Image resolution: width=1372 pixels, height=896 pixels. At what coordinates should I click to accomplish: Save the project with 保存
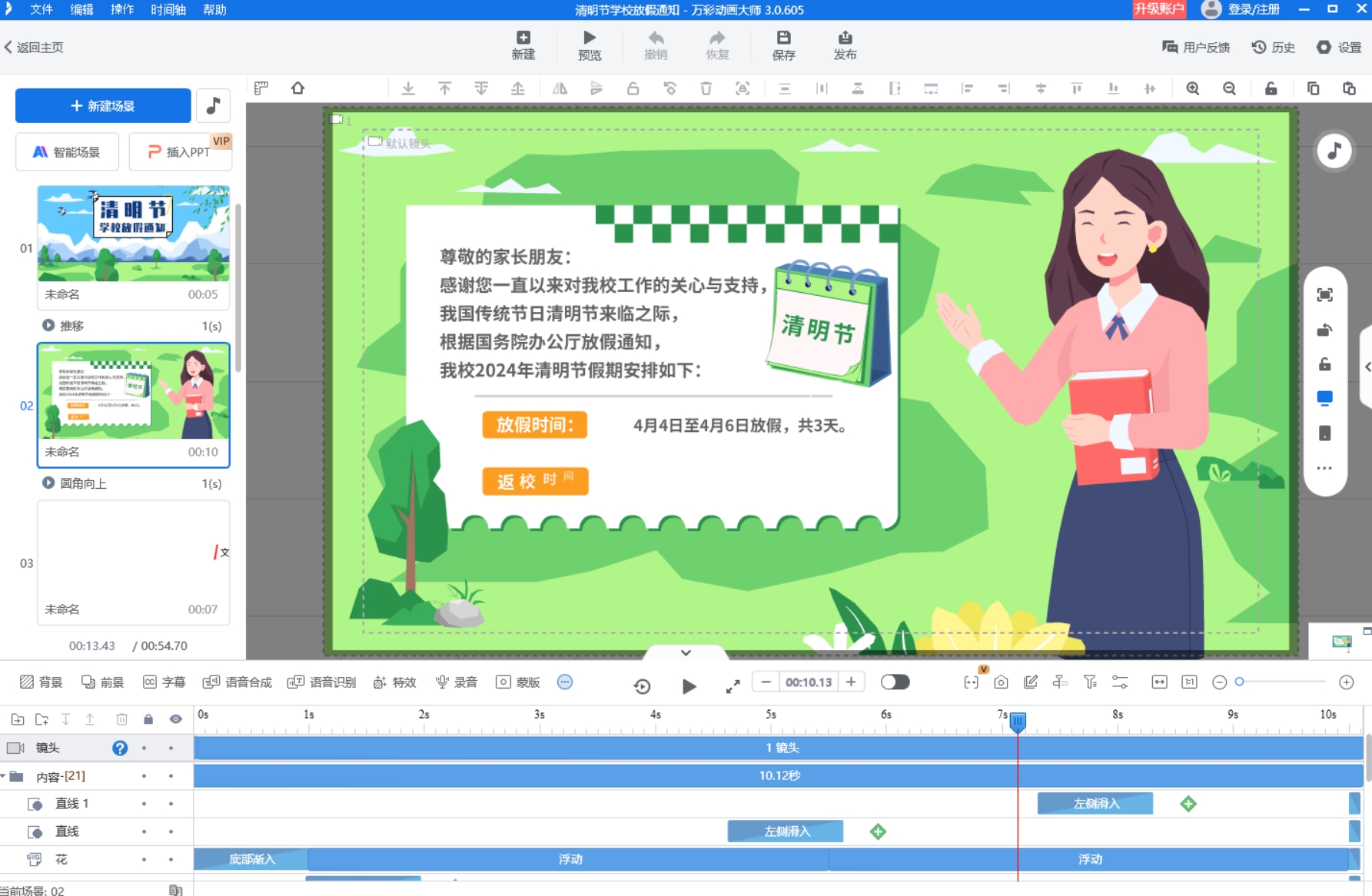(x=783, y=45)
